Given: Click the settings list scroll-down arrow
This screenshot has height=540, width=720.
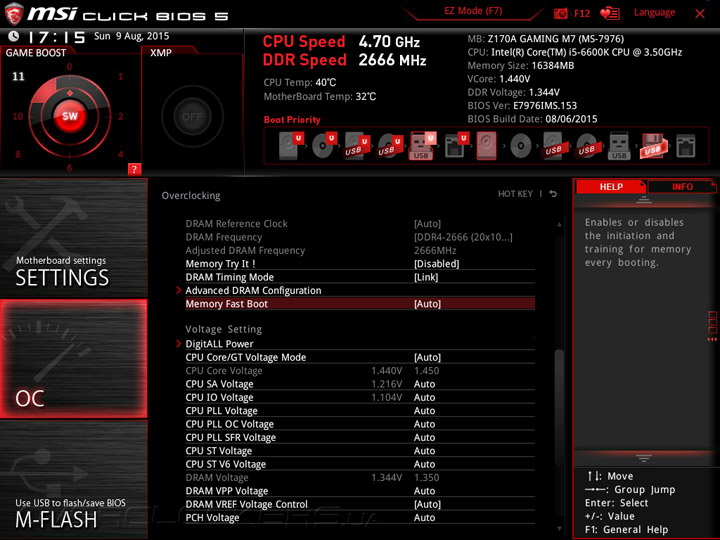Looking at the screenshot, I should pos(559,529).
